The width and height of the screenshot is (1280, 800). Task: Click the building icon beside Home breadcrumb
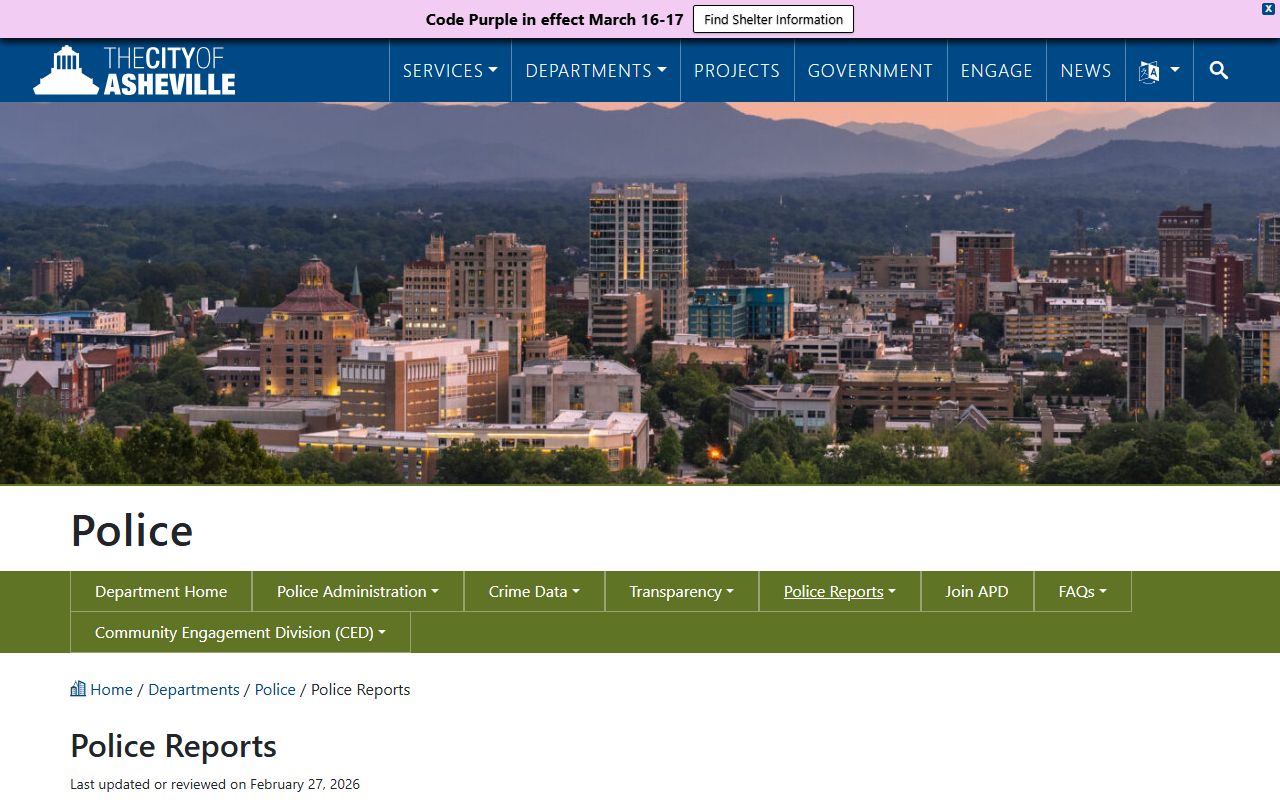tap(78, 688)
